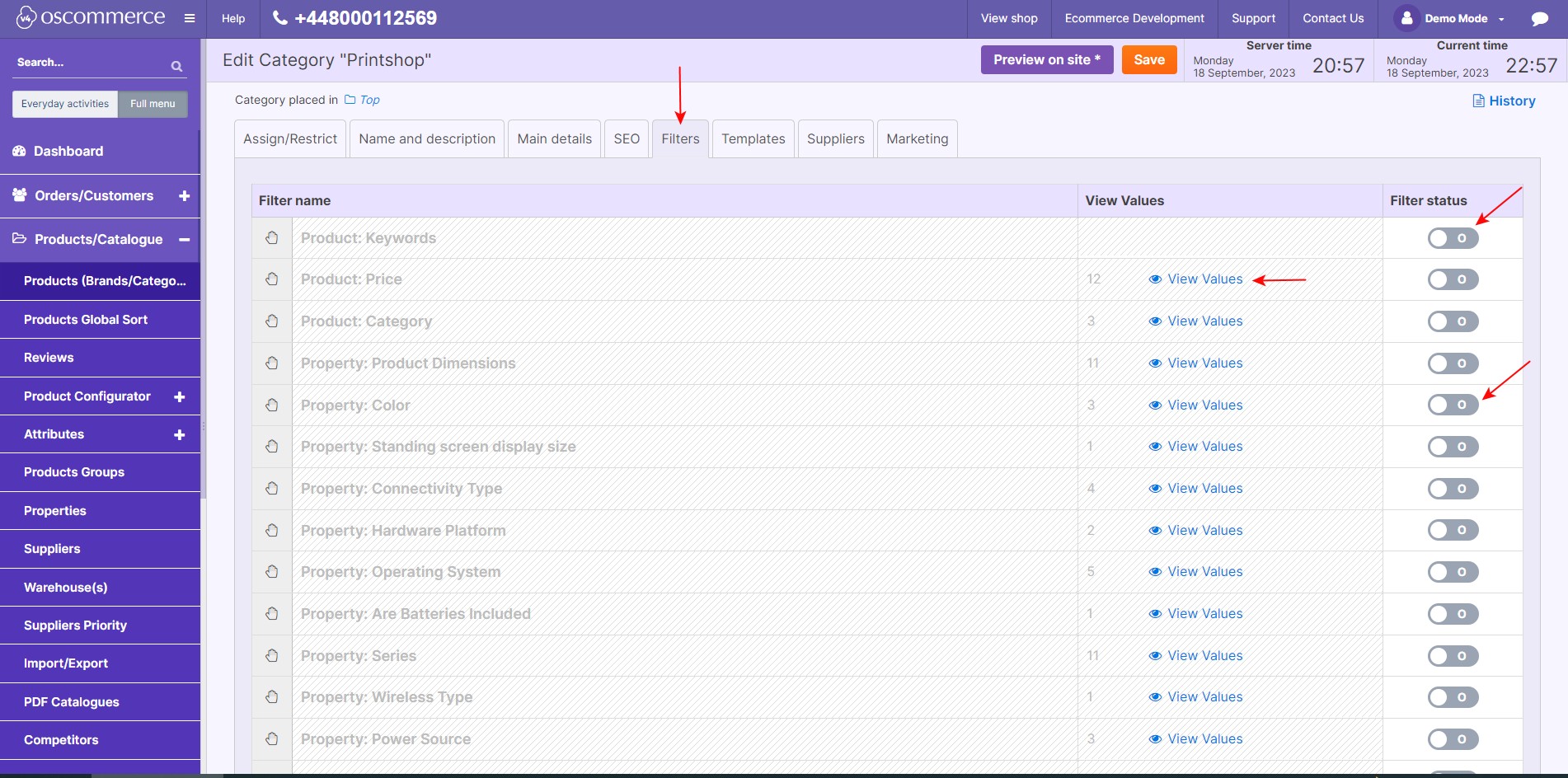Enable the Product: Keywords filter toggle
This screenshot has width=1568, height=778.
pyautogui.click(x=1453, y=238)
